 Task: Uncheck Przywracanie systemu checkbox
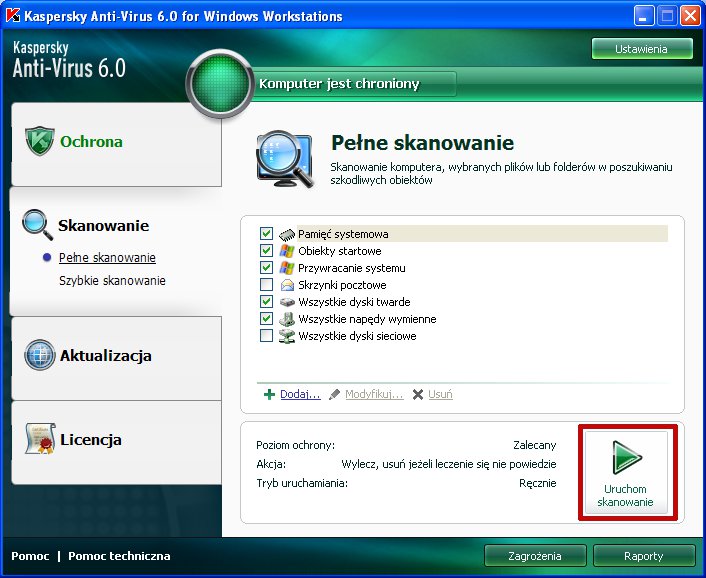[266, 267]
